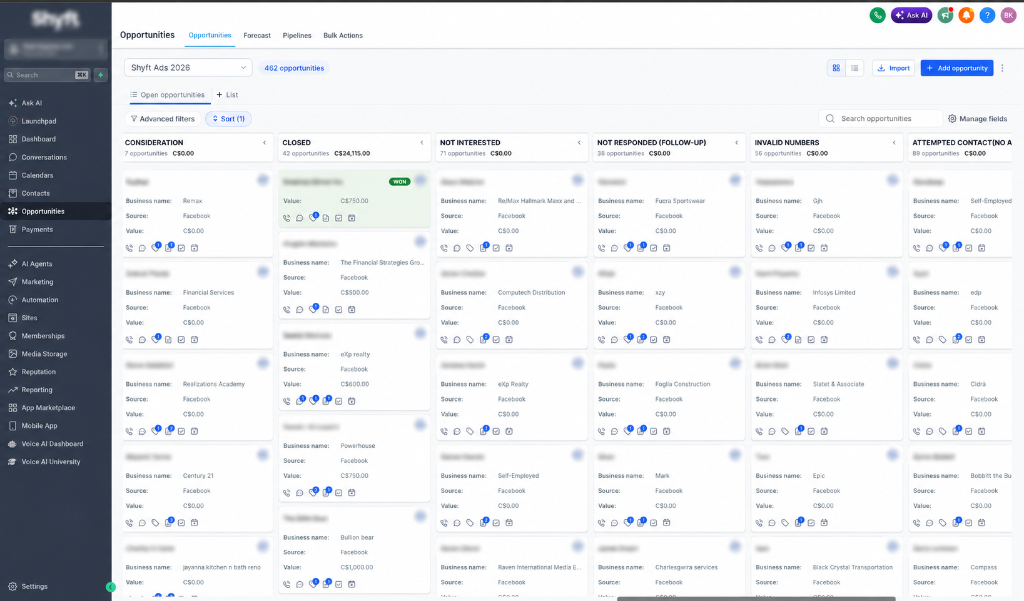
Task: Click the Search opportunities field
Action: [x=880, y=119]
